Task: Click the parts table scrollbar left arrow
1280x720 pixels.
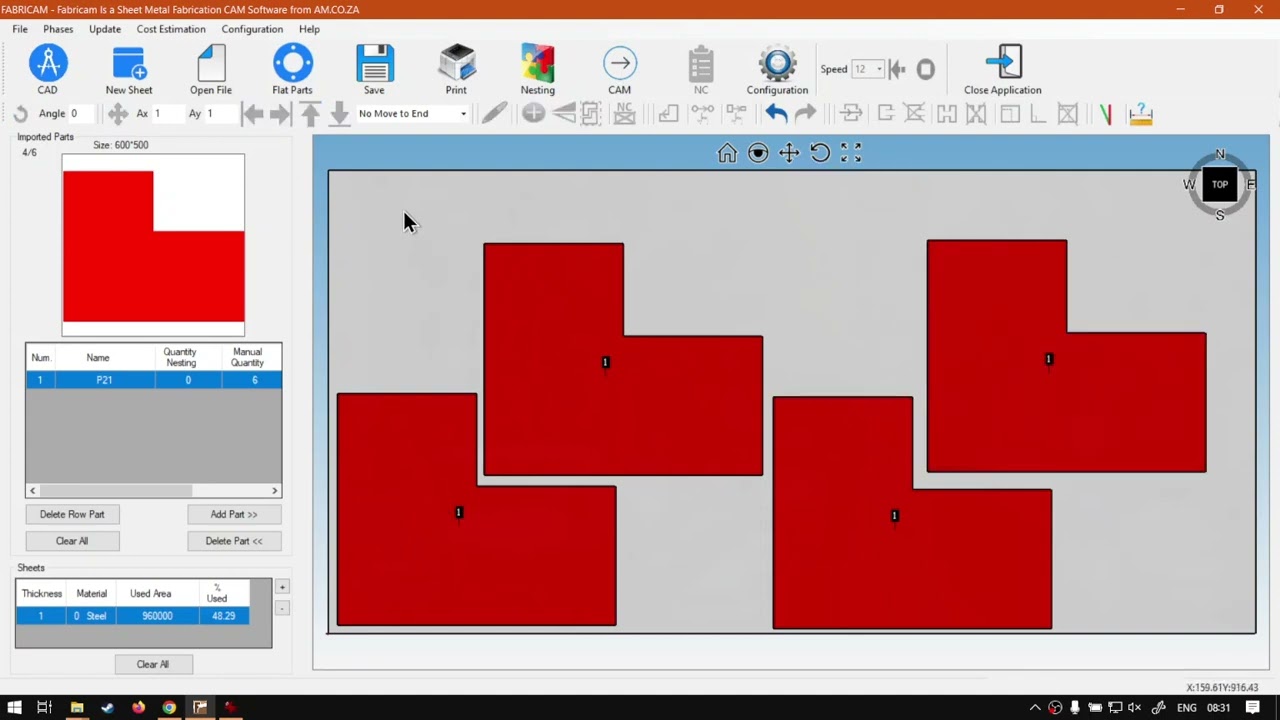Action: tap(32, 491)
